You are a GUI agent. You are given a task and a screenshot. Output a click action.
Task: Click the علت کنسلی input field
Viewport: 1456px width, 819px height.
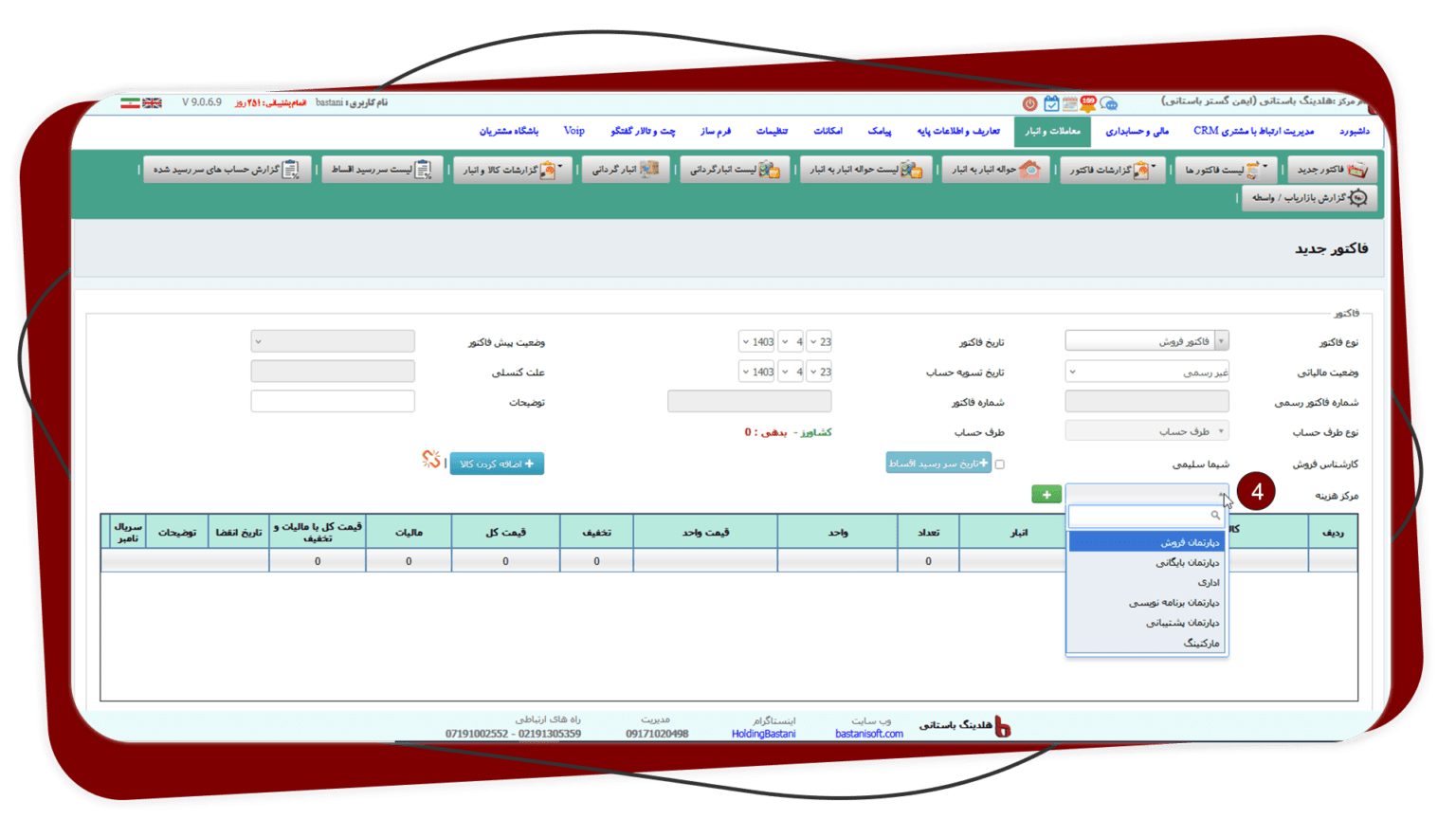(333, 372)
